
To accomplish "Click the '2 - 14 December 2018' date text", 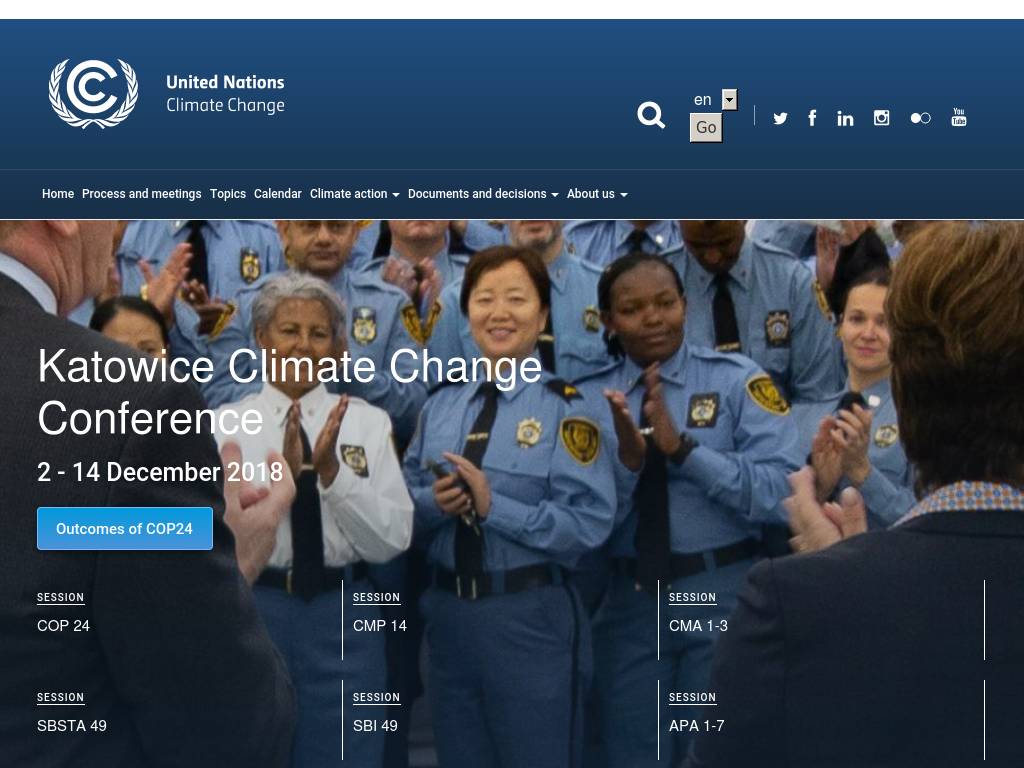I will (160, 472).
